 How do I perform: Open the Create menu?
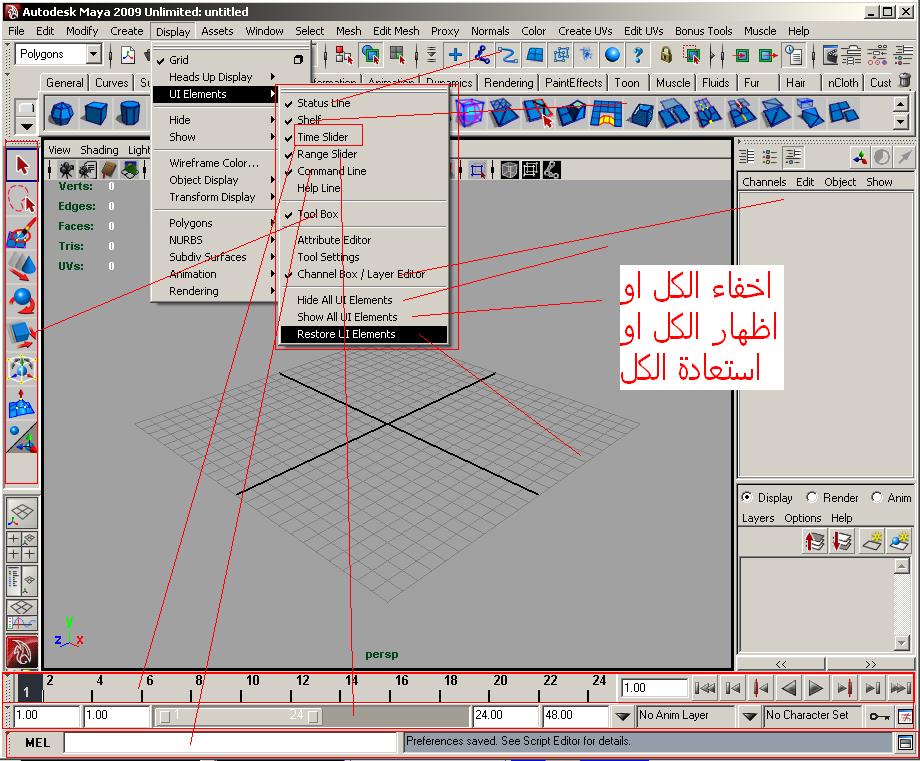[x=126, y=31]
